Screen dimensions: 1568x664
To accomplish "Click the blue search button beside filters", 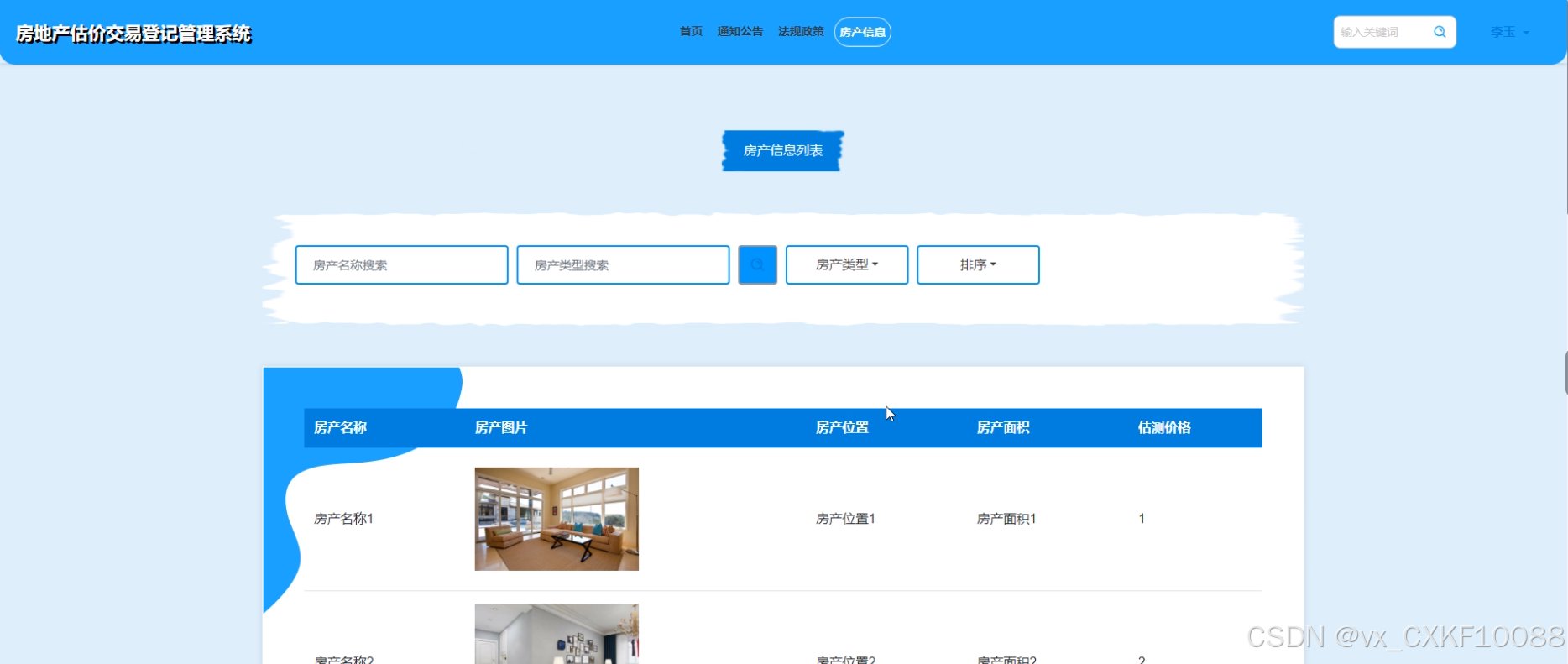I will coord(757,264).
